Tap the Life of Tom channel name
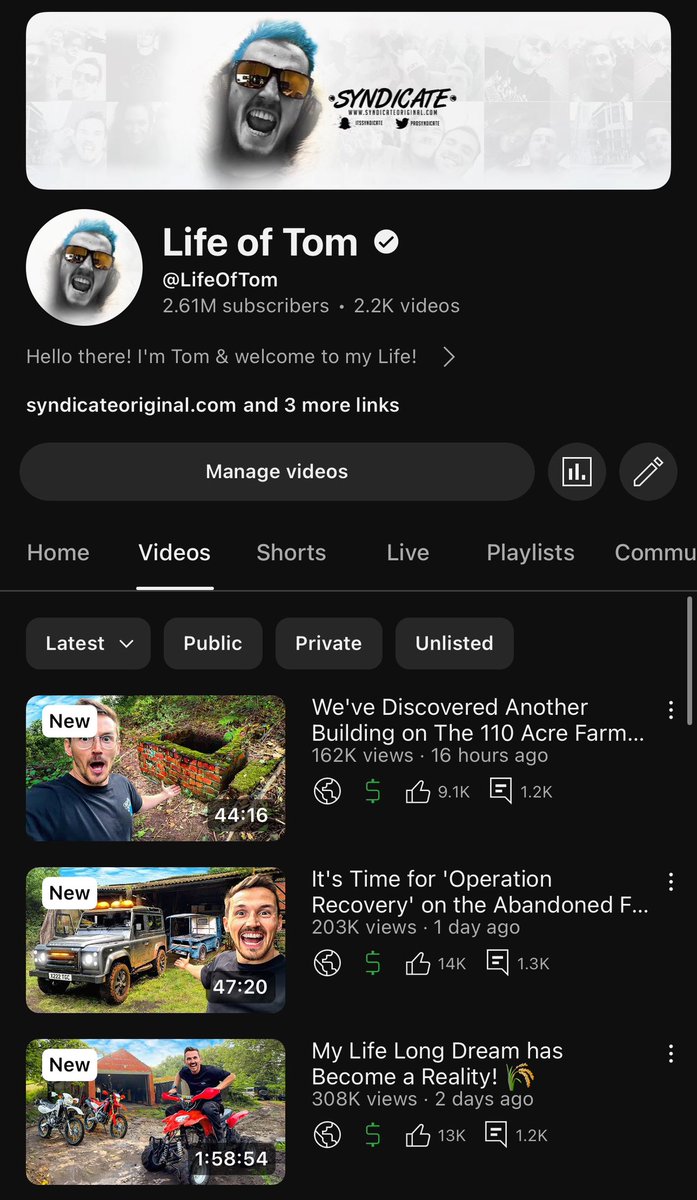Viewport: 697px width, 1200px height. pos(260,242)
